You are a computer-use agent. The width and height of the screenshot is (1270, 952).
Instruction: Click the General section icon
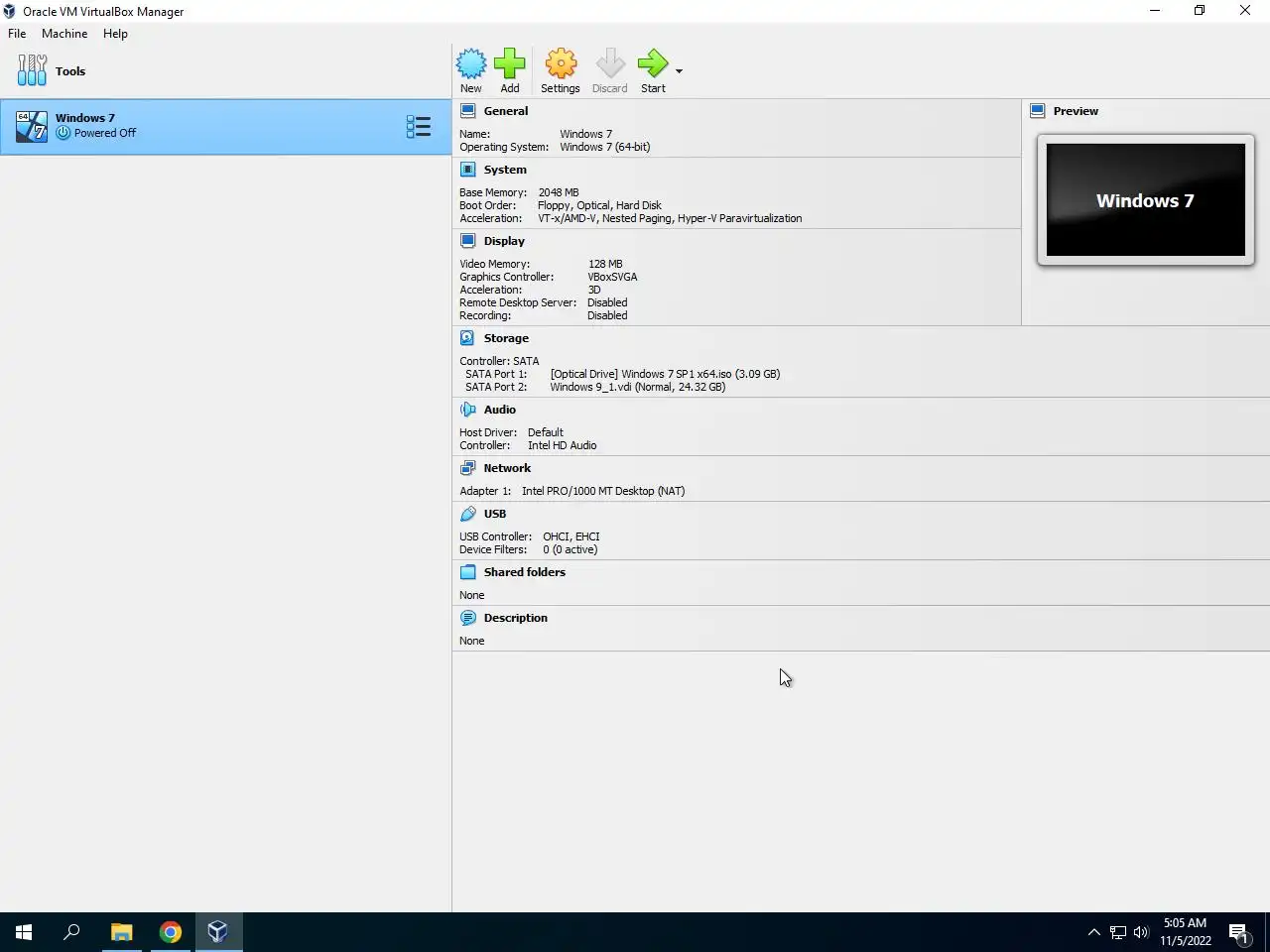coord(468,111)
